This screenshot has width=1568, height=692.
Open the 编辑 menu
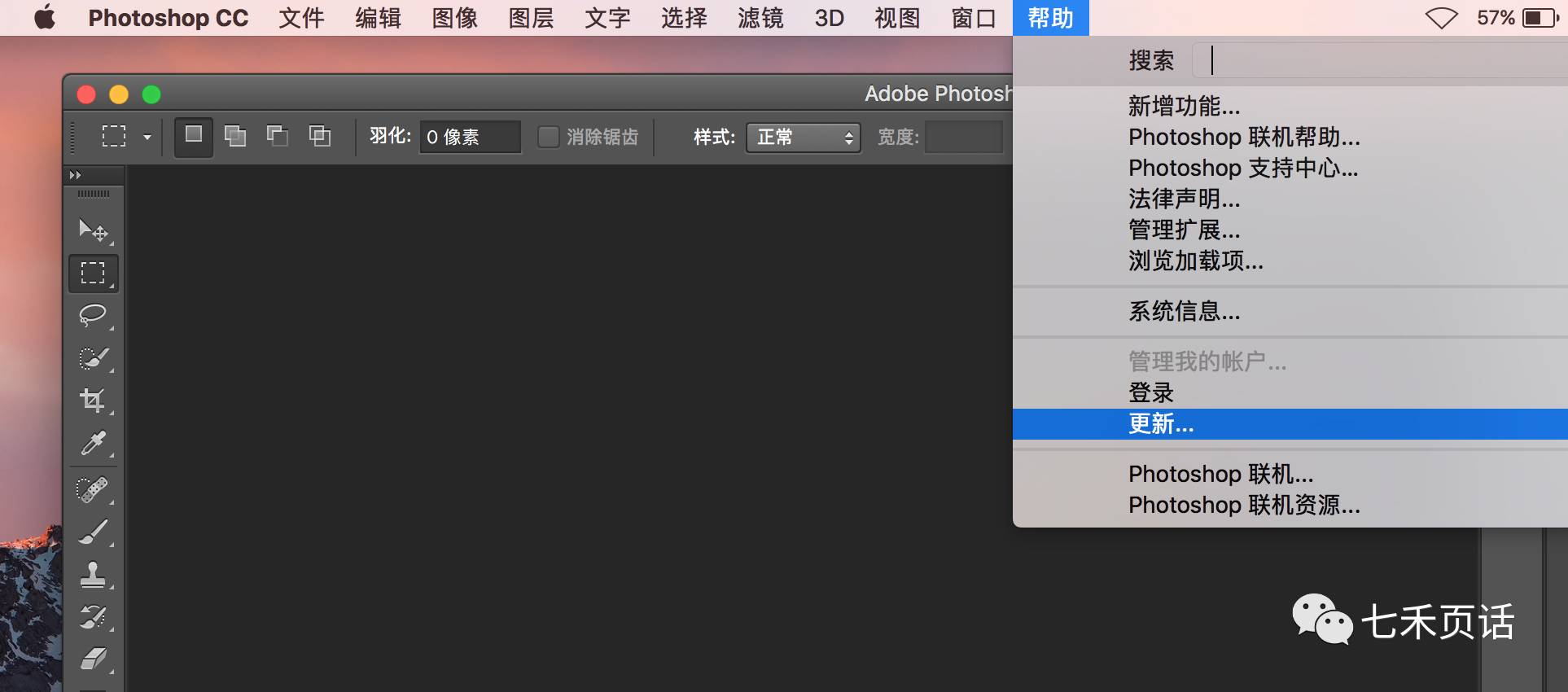378,18
